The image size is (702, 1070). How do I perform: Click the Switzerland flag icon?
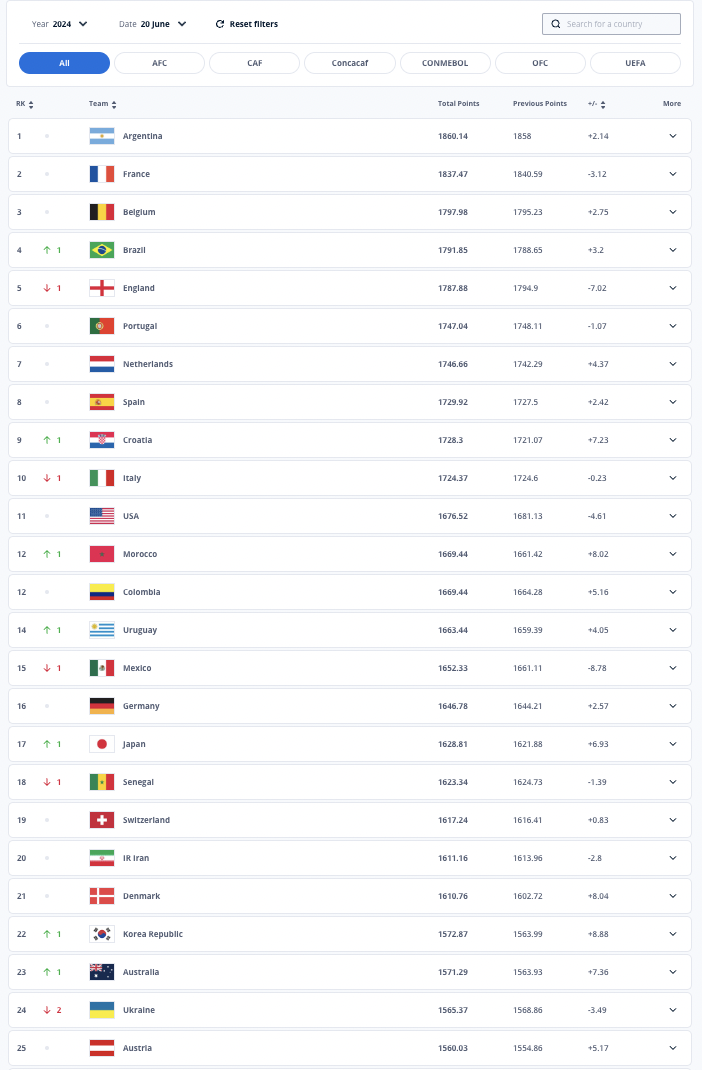click(x=102, y=820)
